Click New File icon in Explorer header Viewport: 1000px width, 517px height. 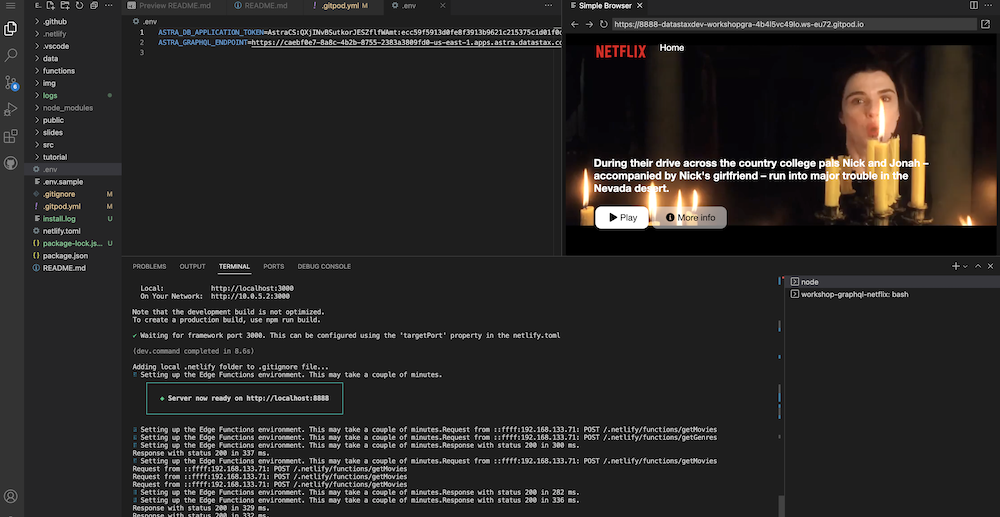click(x=50, y=5)
